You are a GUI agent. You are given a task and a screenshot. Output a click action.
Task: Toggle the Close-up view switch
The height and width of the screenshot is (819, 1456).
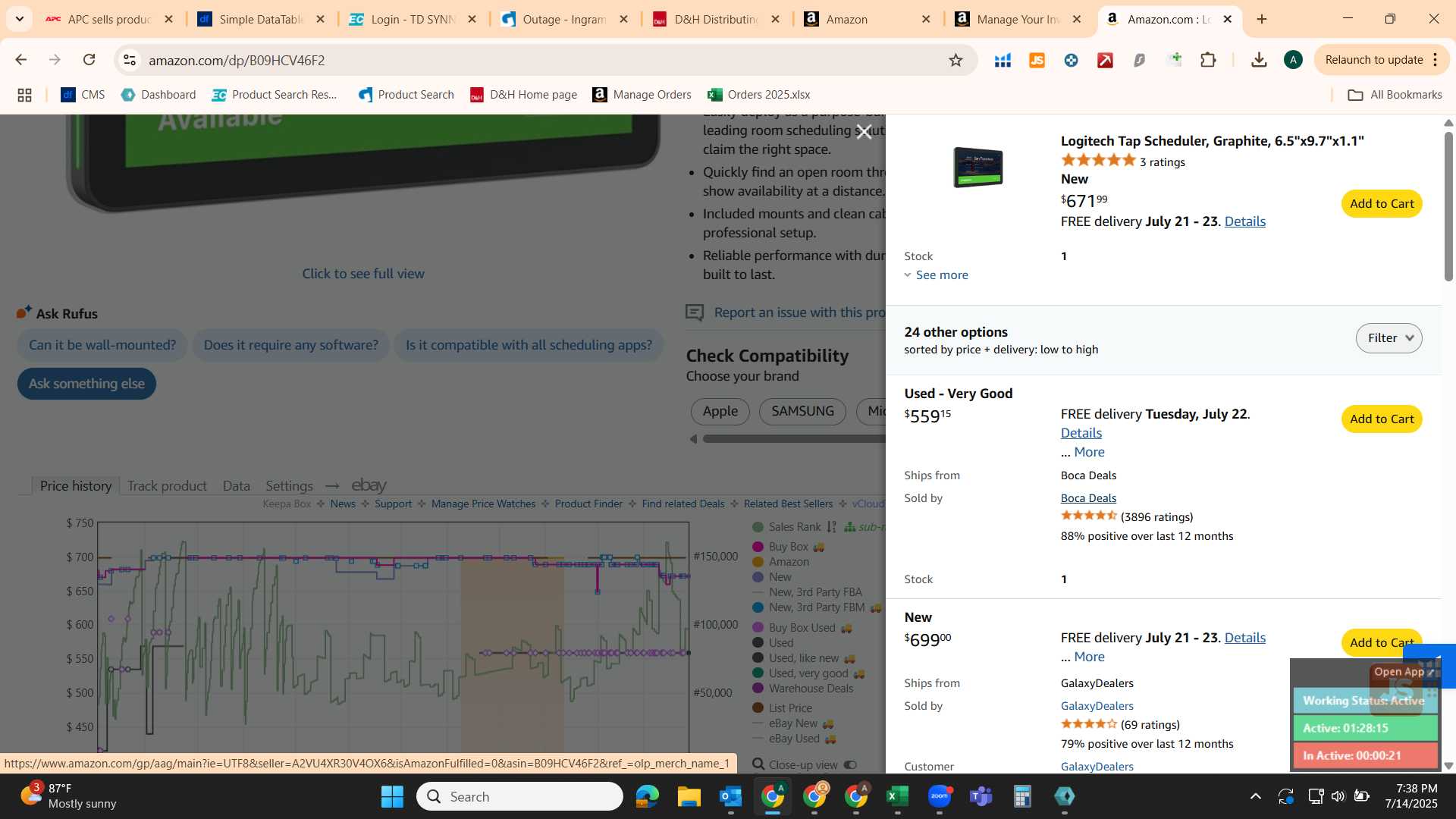pos(850,765)
